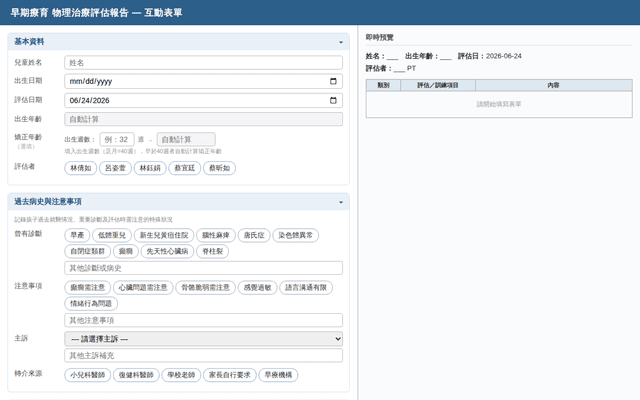Select the 語言溝通有限 precaution

click(x=306, y=288)
